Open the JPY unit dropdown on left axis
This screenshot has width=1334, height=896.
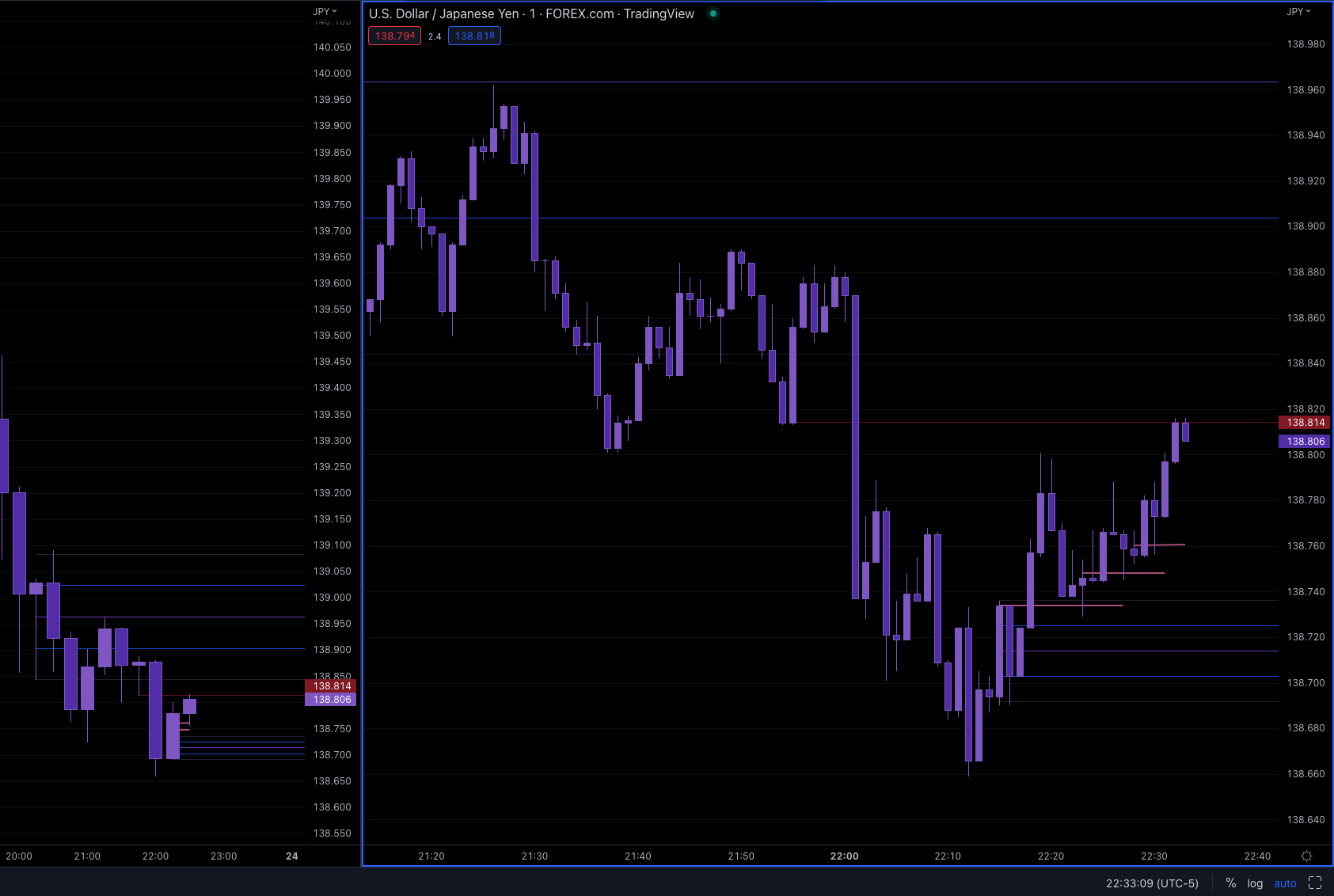(x=324, y=11)
